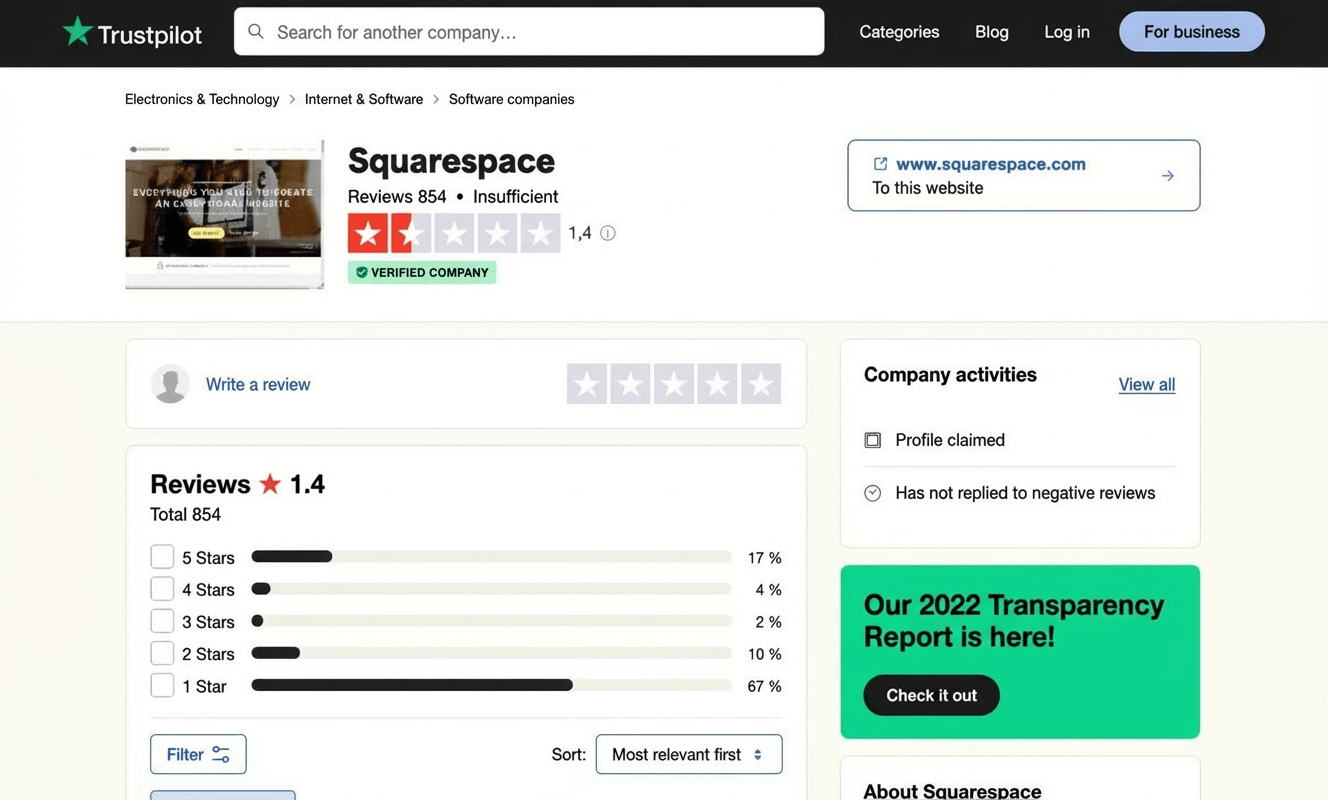Click the Has not replied to negative reviews icon
The width and height of the screenshot is (1328, 800).
(x=872, y=492)
